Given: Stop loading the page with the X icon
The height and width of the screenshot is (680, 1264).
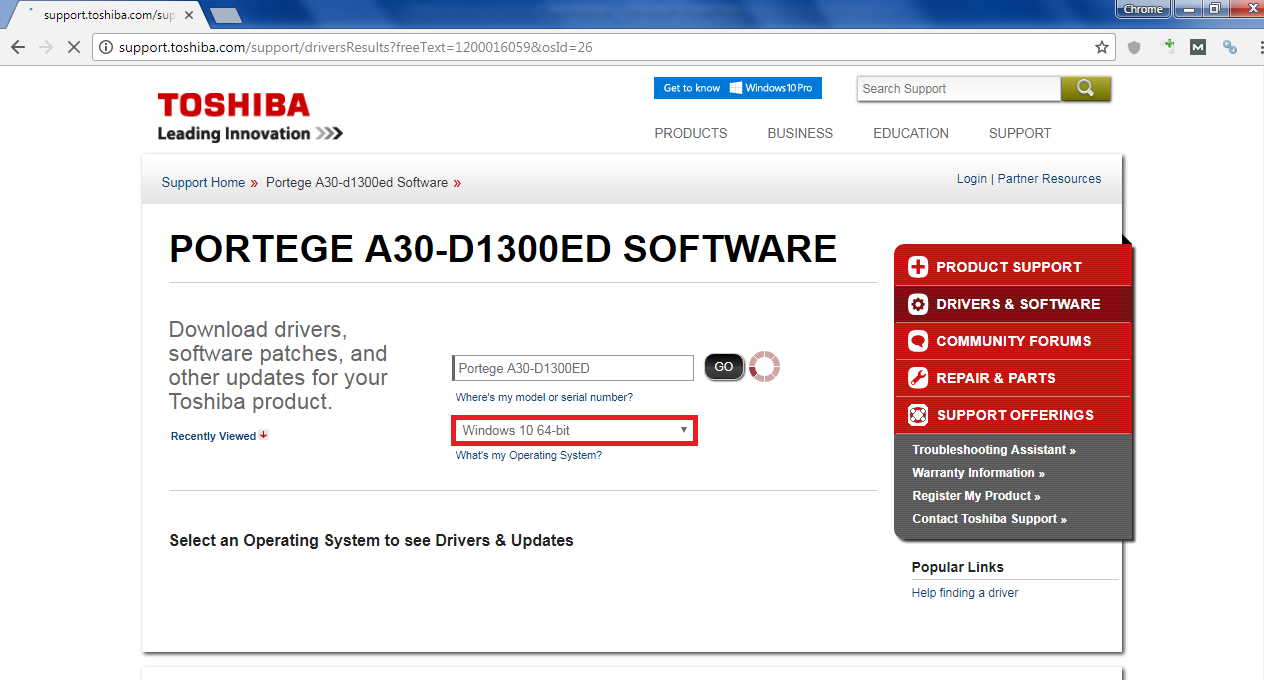Looking at the screenshot, I should (x=74, y=47).
